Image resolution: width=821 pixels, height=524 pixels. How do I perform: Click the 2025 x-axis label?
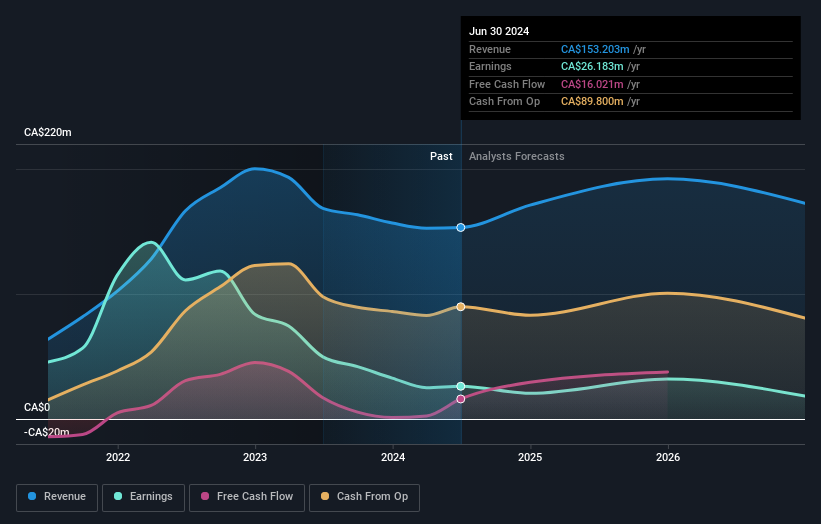[x=530, y=458]
